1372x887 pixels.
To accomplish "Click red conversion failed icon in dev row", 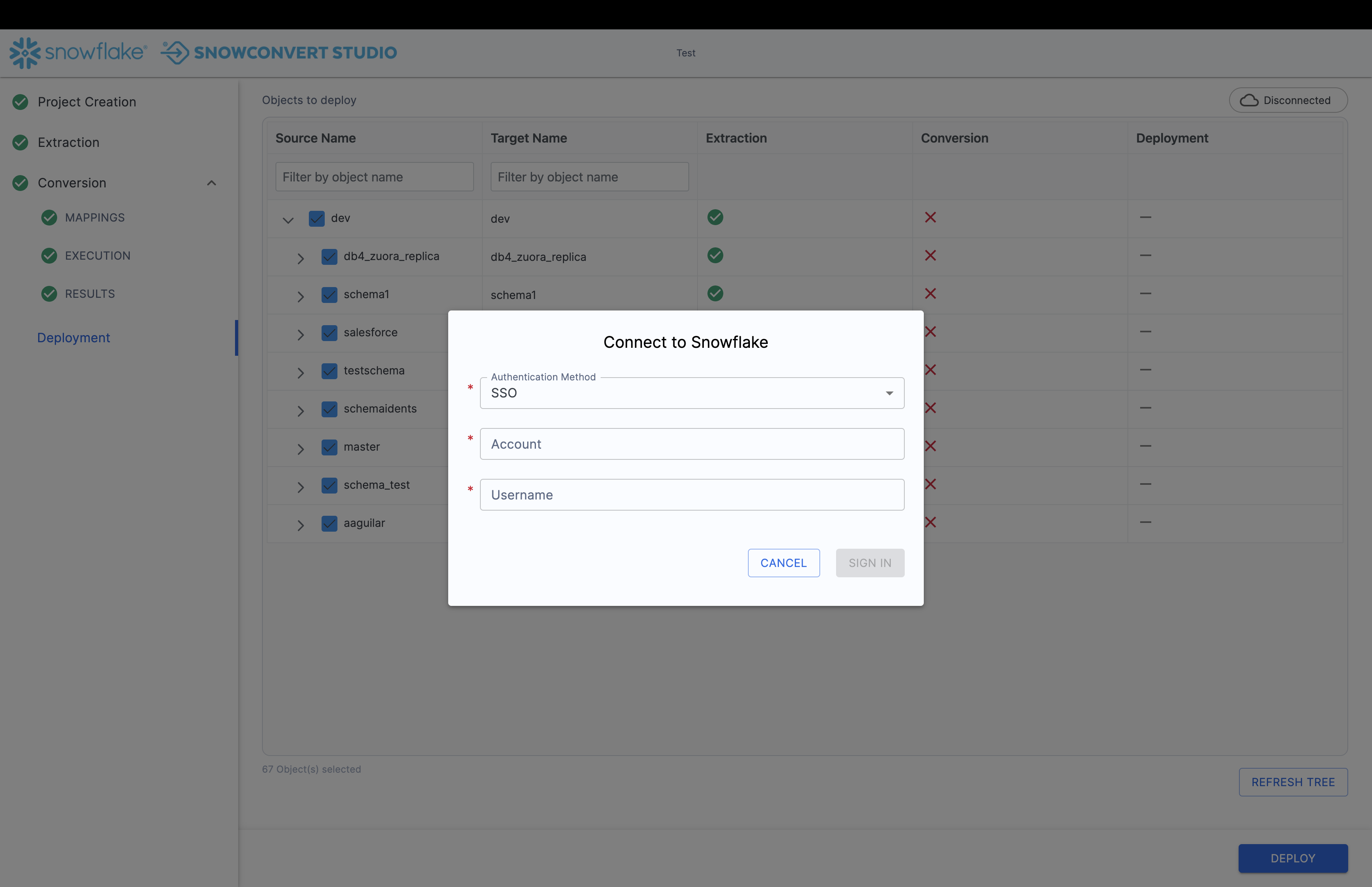I will point(931,217).
